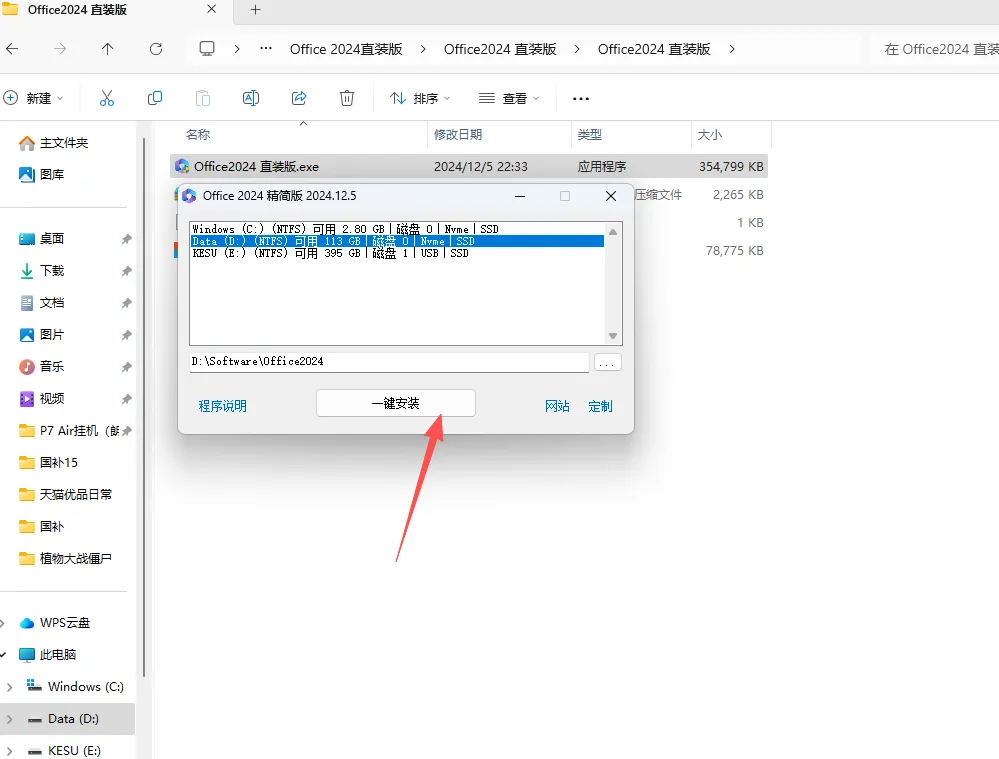Click the 一键安装 install button

coord(396,403)
